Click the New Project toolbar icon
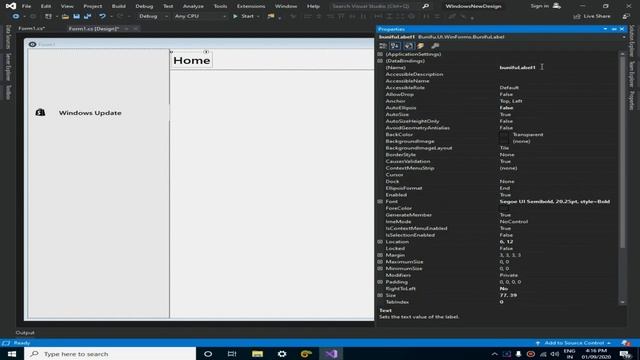 (x=48, y=16)
